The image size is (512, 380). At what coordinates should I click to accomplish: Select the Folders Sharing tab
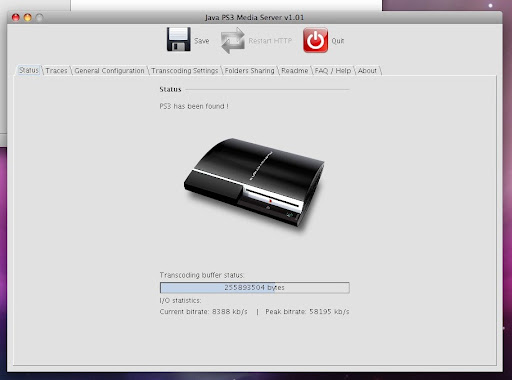[x=249, y=71]
